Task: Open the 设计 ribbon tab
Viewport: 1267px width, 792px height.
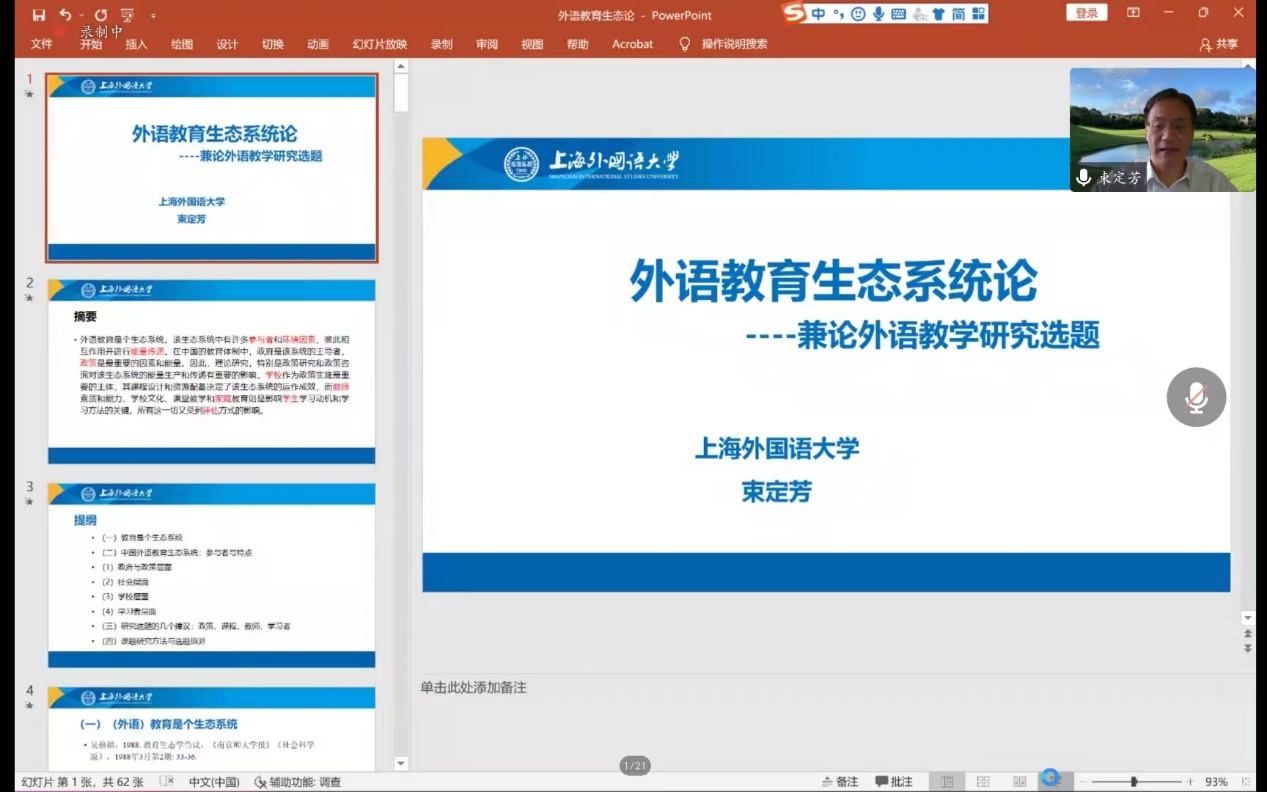Action: pyautogui.click(x=227, y=44)
